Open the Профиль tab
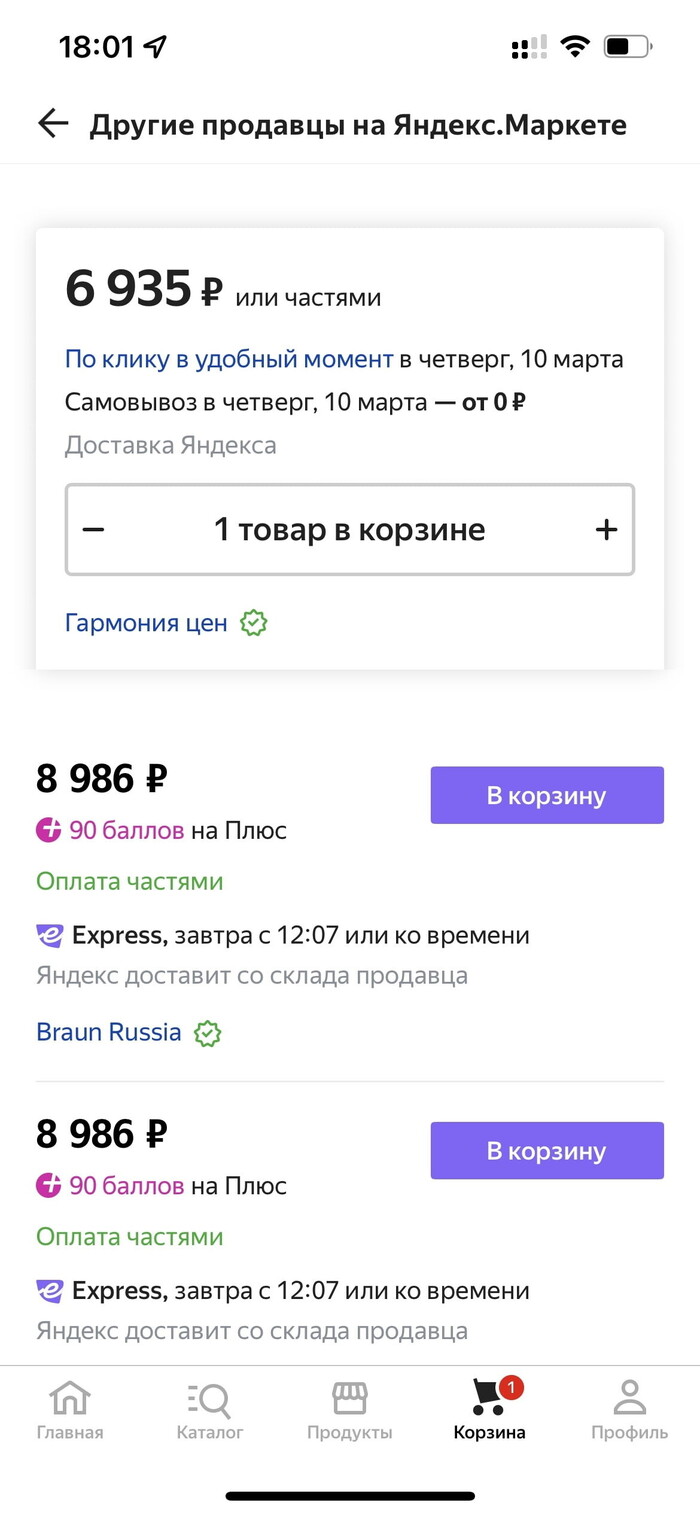The height and width of the screenshot is (1515, 700). click(629, 1410)
